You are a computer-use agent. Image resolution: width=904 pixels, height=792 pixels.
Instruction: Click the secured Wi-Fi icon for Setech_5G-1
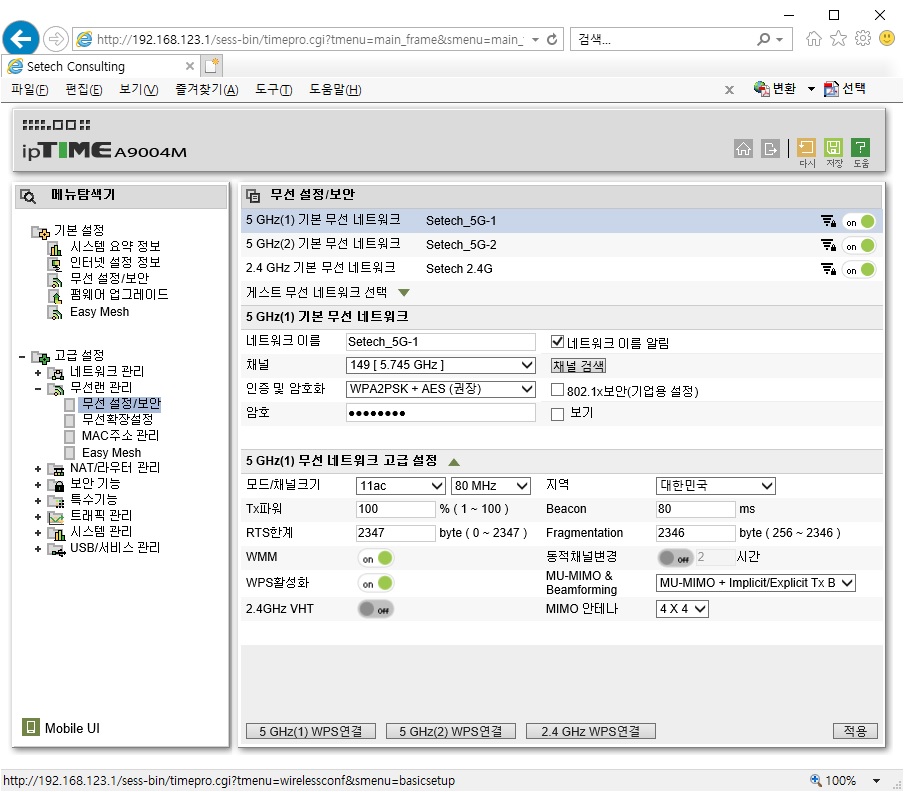[x=828, y=221]
